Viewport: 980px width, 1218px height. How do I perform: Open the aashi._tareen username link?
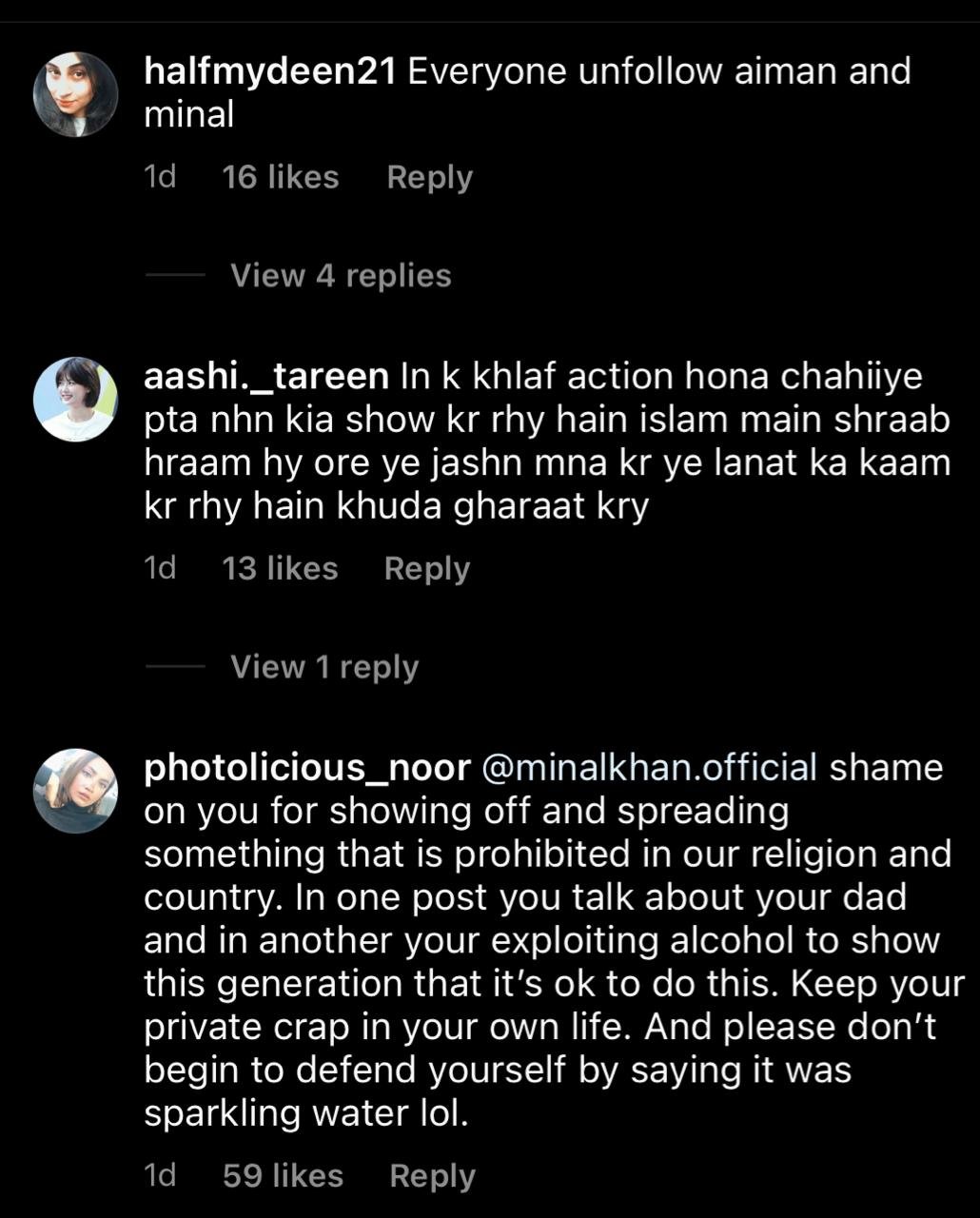tap(266, 378)
